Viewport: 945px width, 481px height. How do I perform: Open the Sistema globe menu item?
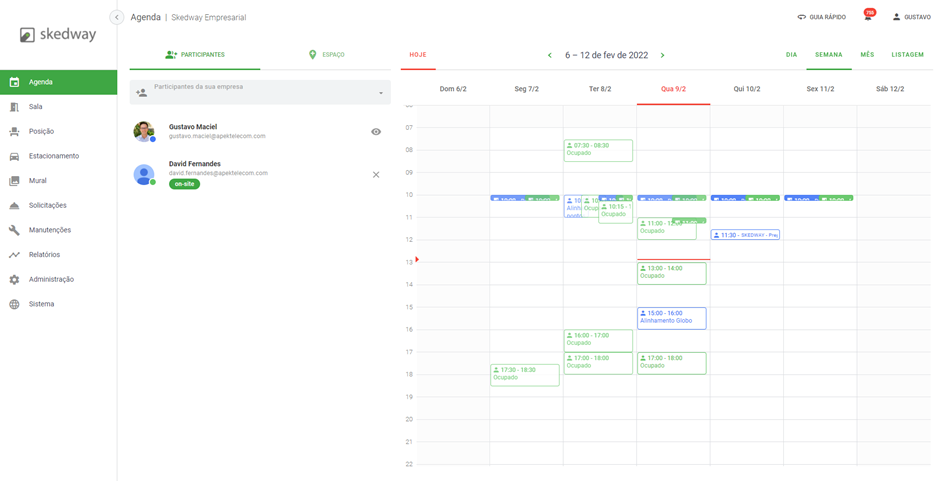pos(41,304)
